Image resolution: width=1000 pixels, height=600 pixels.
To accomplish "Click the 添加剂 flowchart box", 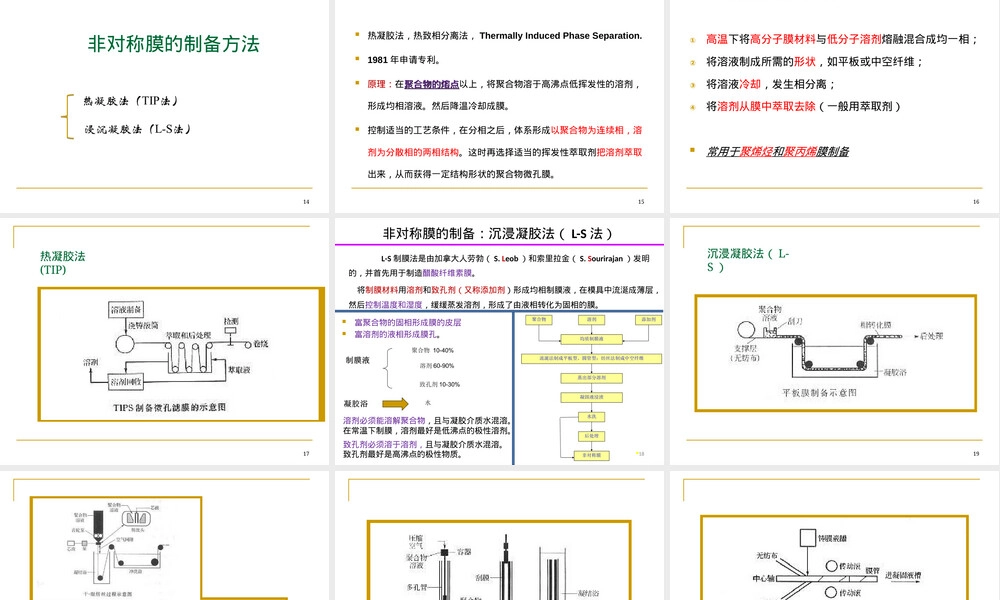I will click(x=648, y=319).
